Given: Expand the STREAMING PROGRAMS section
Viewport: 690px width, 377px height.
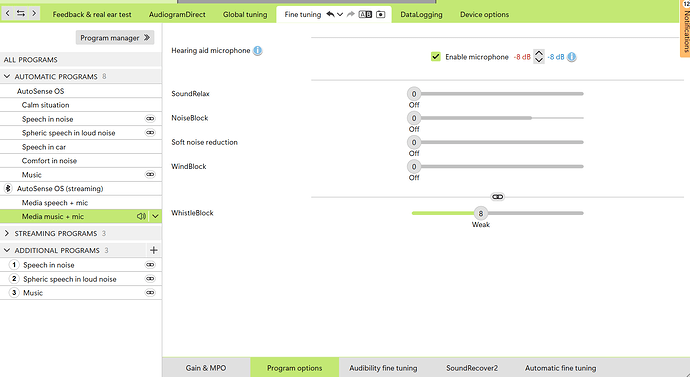Looking at the screenshot, I should click(7, 233).
